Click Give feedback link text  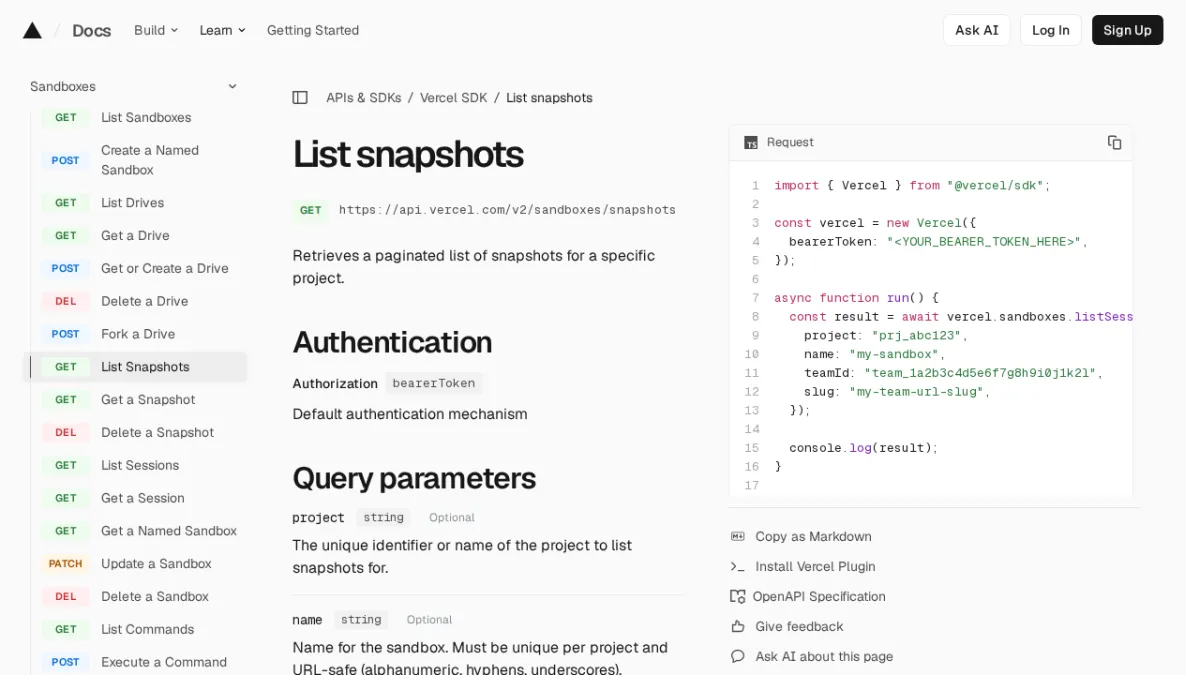tap(800, 627)
